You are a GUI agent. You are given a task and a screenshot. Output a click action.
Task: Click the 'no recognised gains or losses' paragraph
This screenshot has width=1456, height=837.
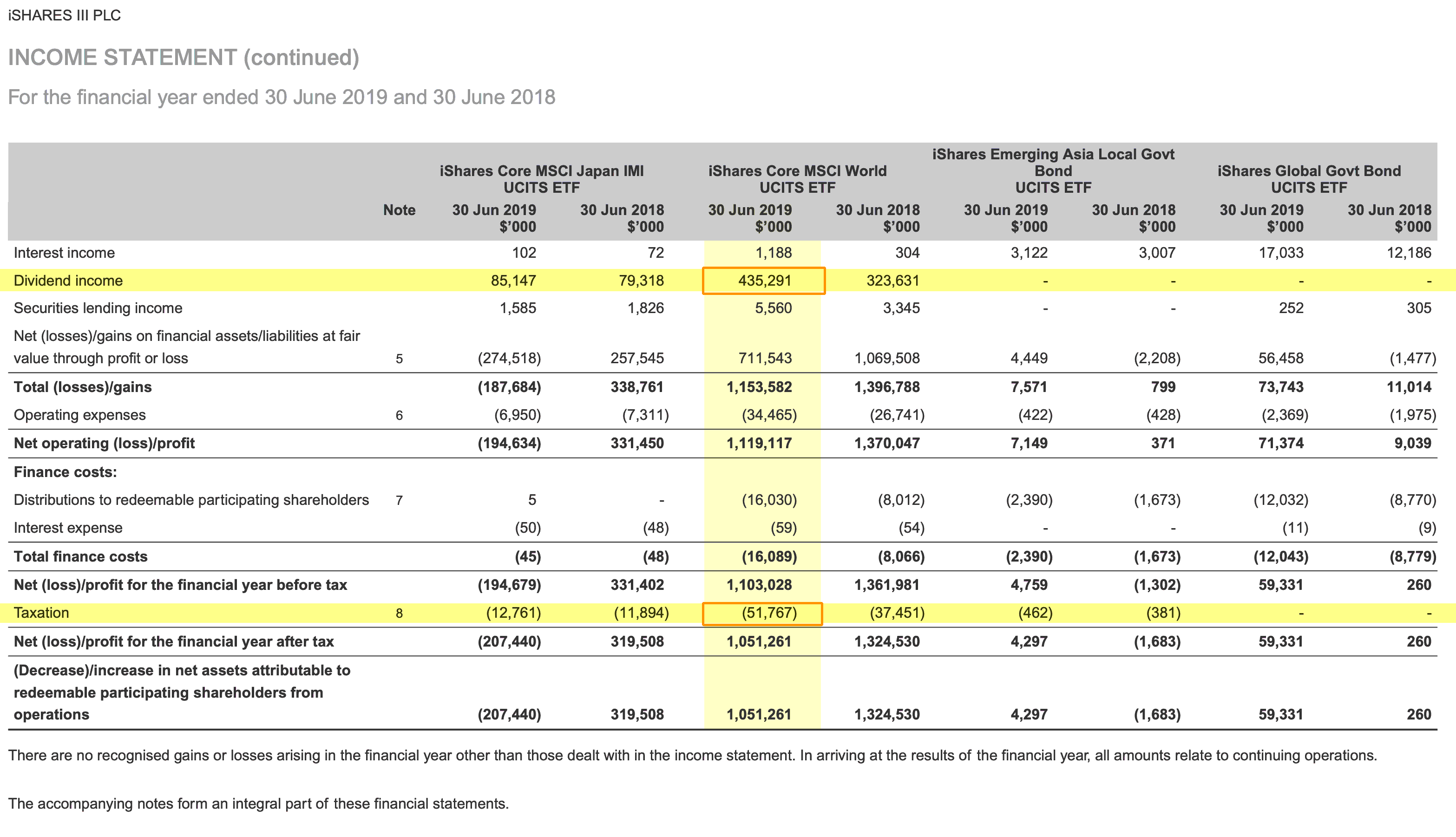[693, 755]
